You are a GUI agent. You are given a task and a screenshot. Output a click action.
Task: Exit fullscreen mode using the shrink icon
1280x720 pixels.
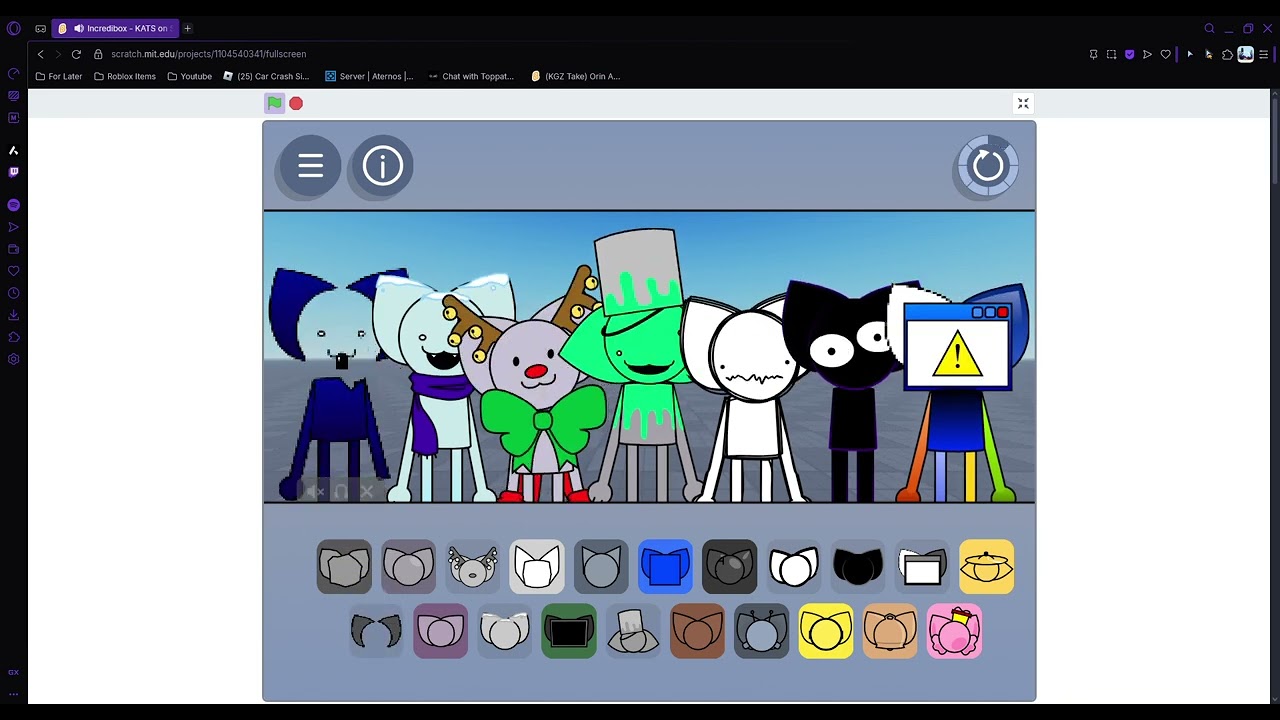[x=1023, y=103]
